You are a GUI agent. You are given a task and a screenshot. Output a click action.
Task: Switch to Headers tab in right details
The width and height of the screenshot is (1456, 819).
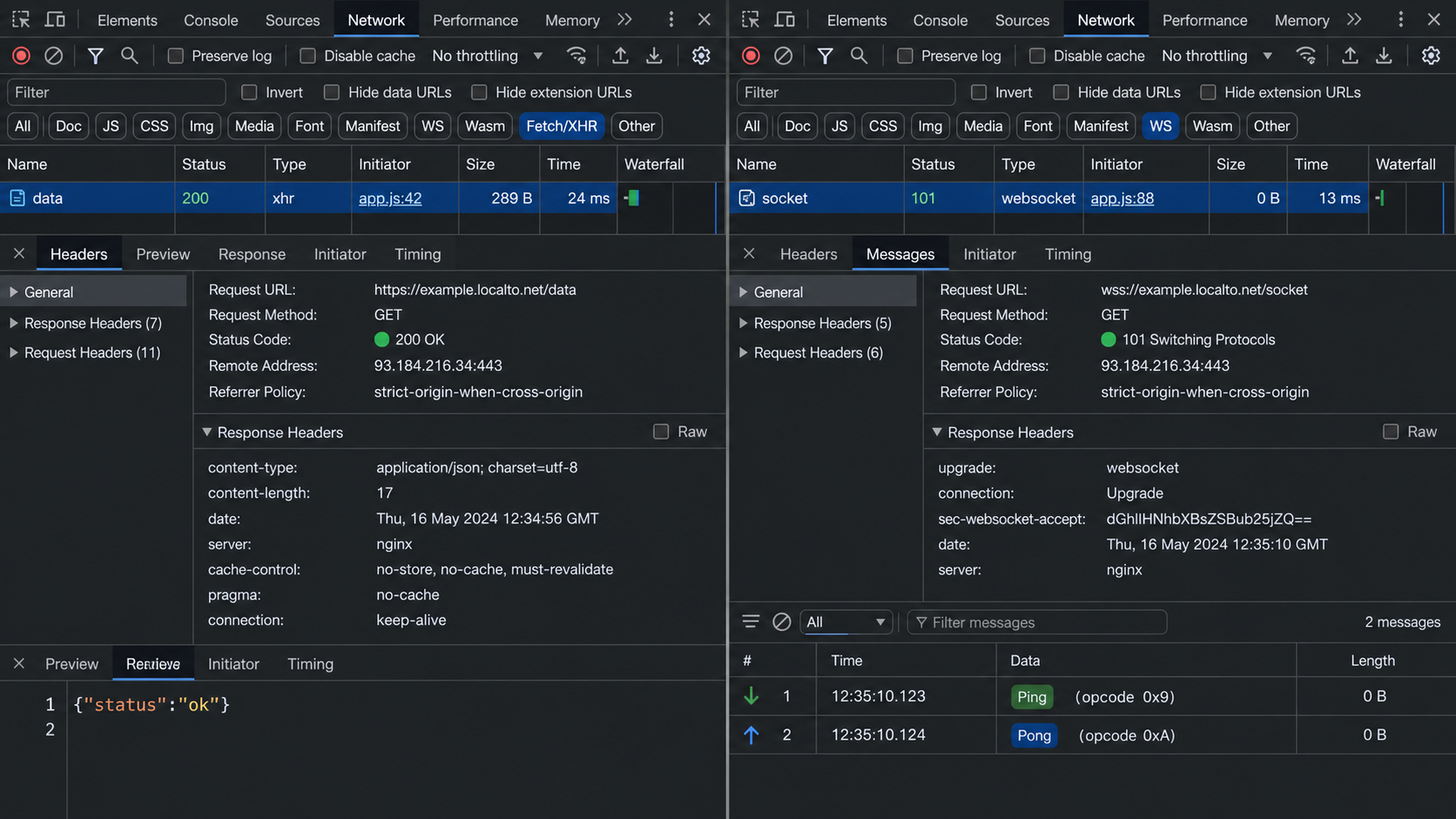pos(808,254)
